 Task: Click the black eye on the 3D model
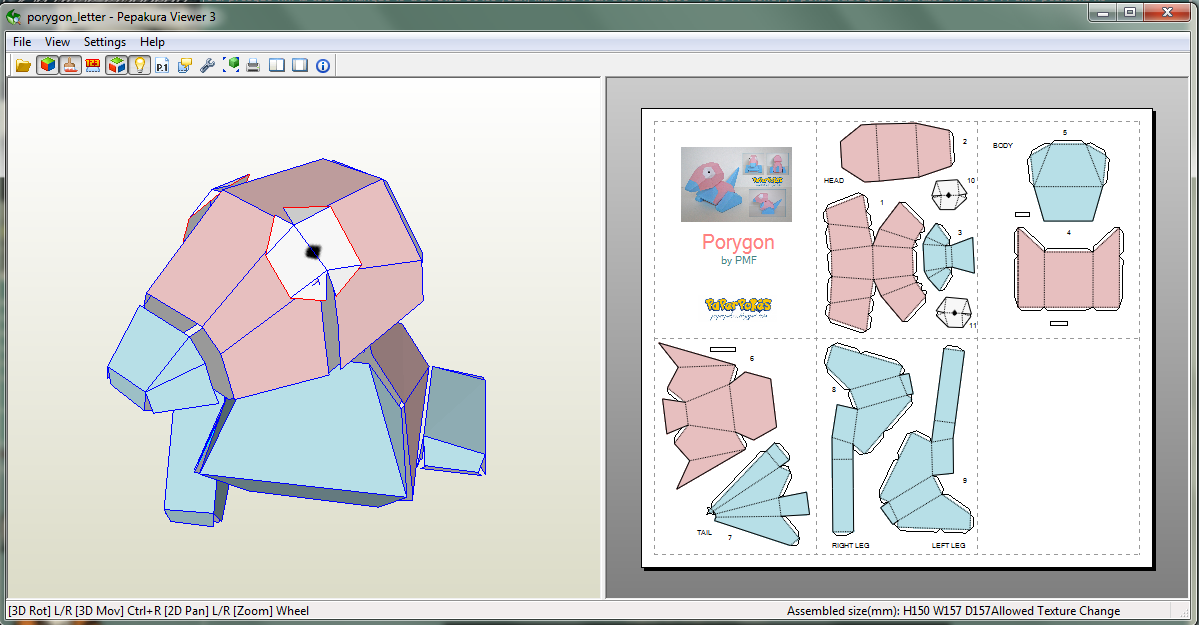tap(313, 252)
